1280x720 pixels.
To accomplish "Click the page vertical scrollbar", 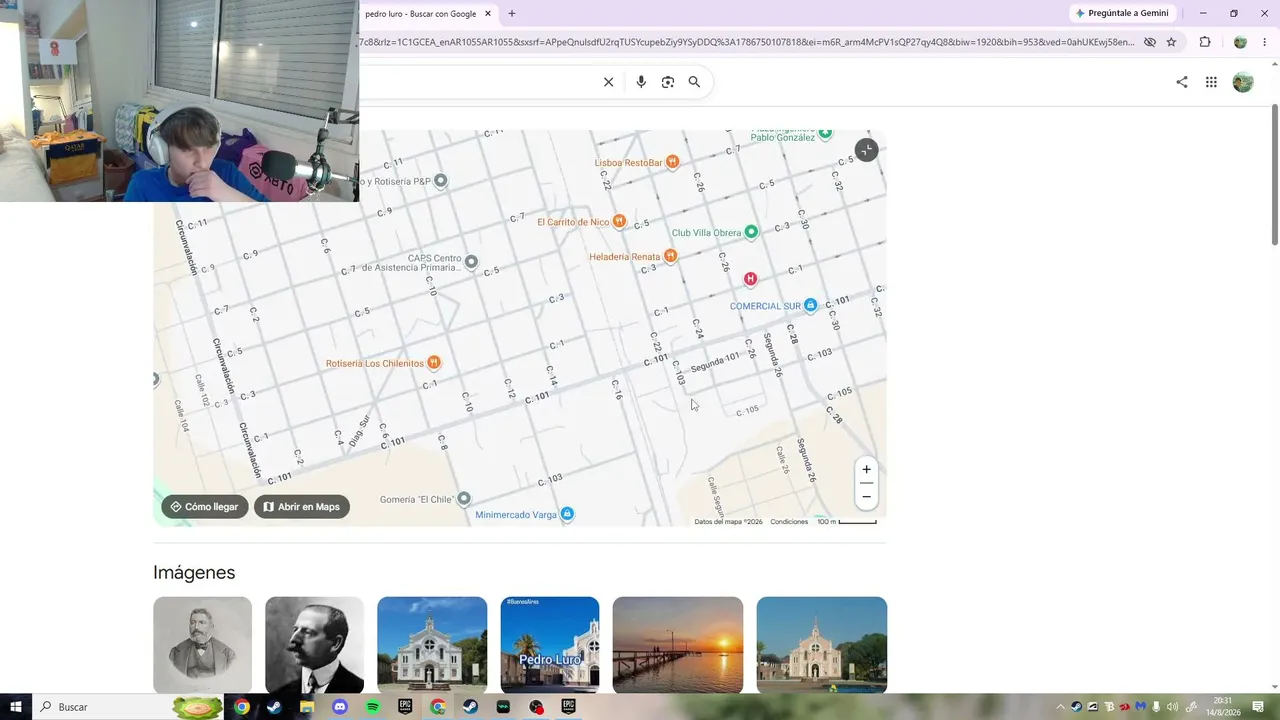I will pos(1274,175).
